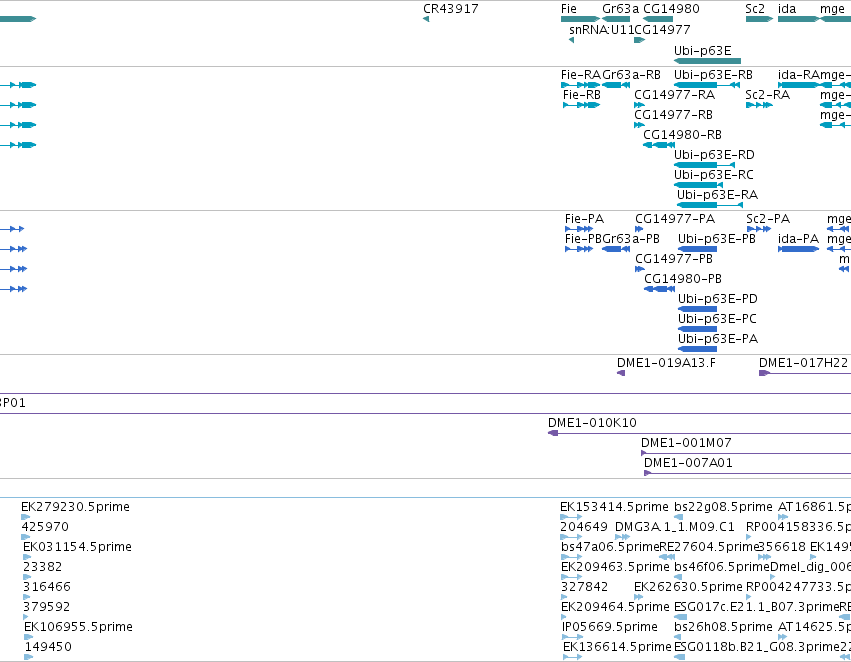The width and height of the screenshot is (851, 662).
Task: Select EST EK153414.5prime
Action: [614, 507]
